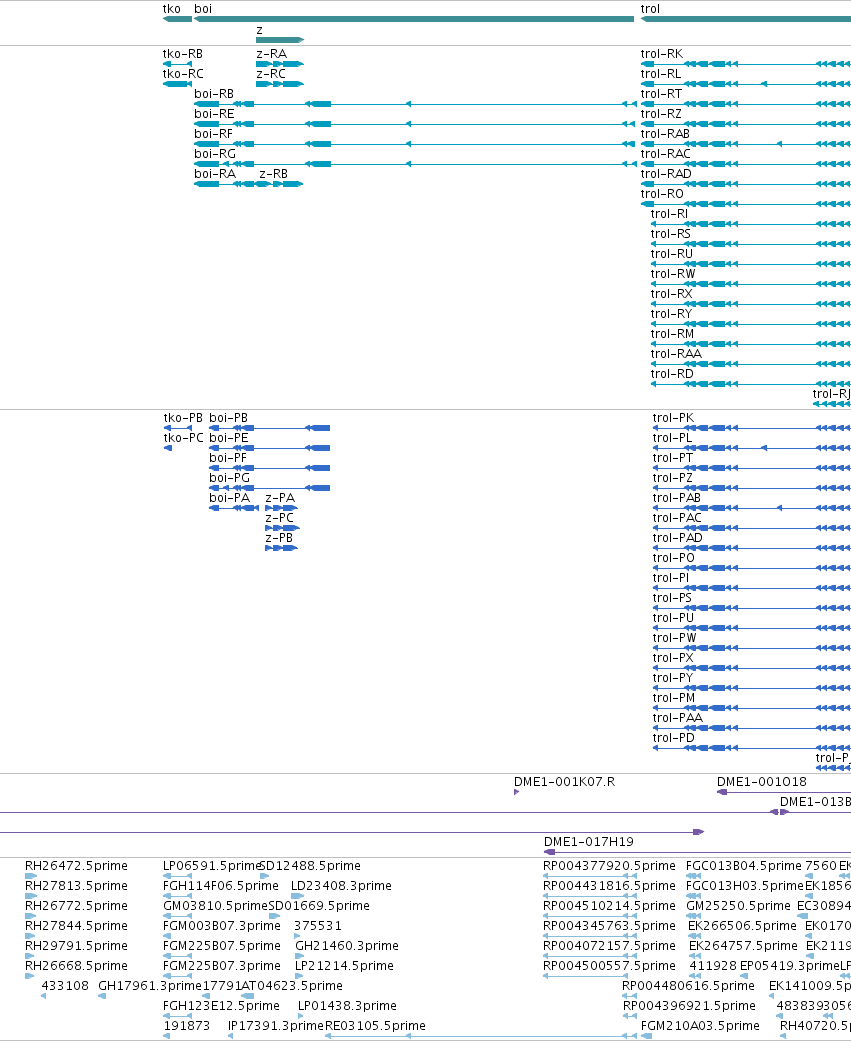Click the trol-RO transcript label

coord(662,193)
